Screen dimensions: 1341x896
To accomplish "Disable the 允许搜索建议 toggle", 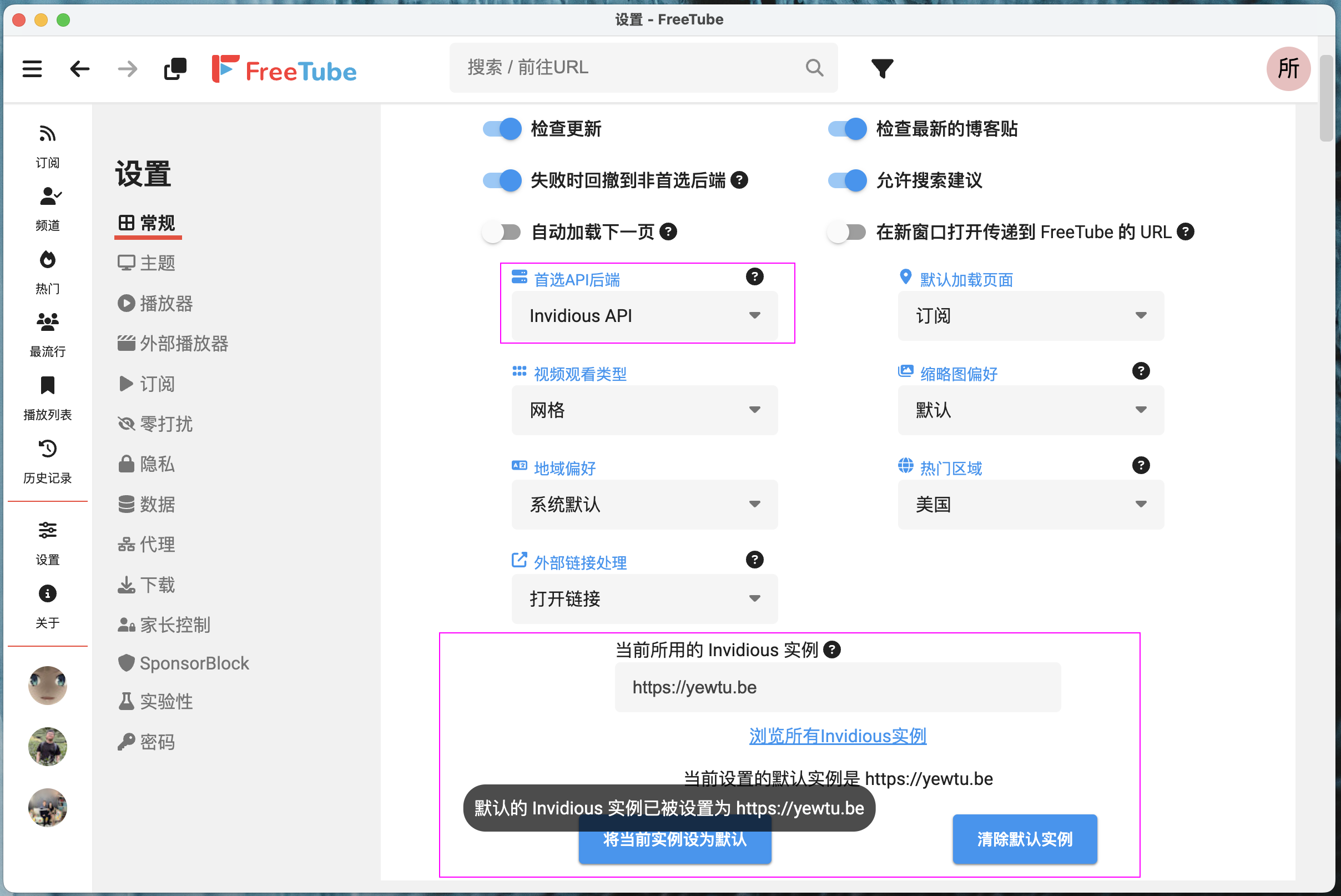I will (847, 180).
